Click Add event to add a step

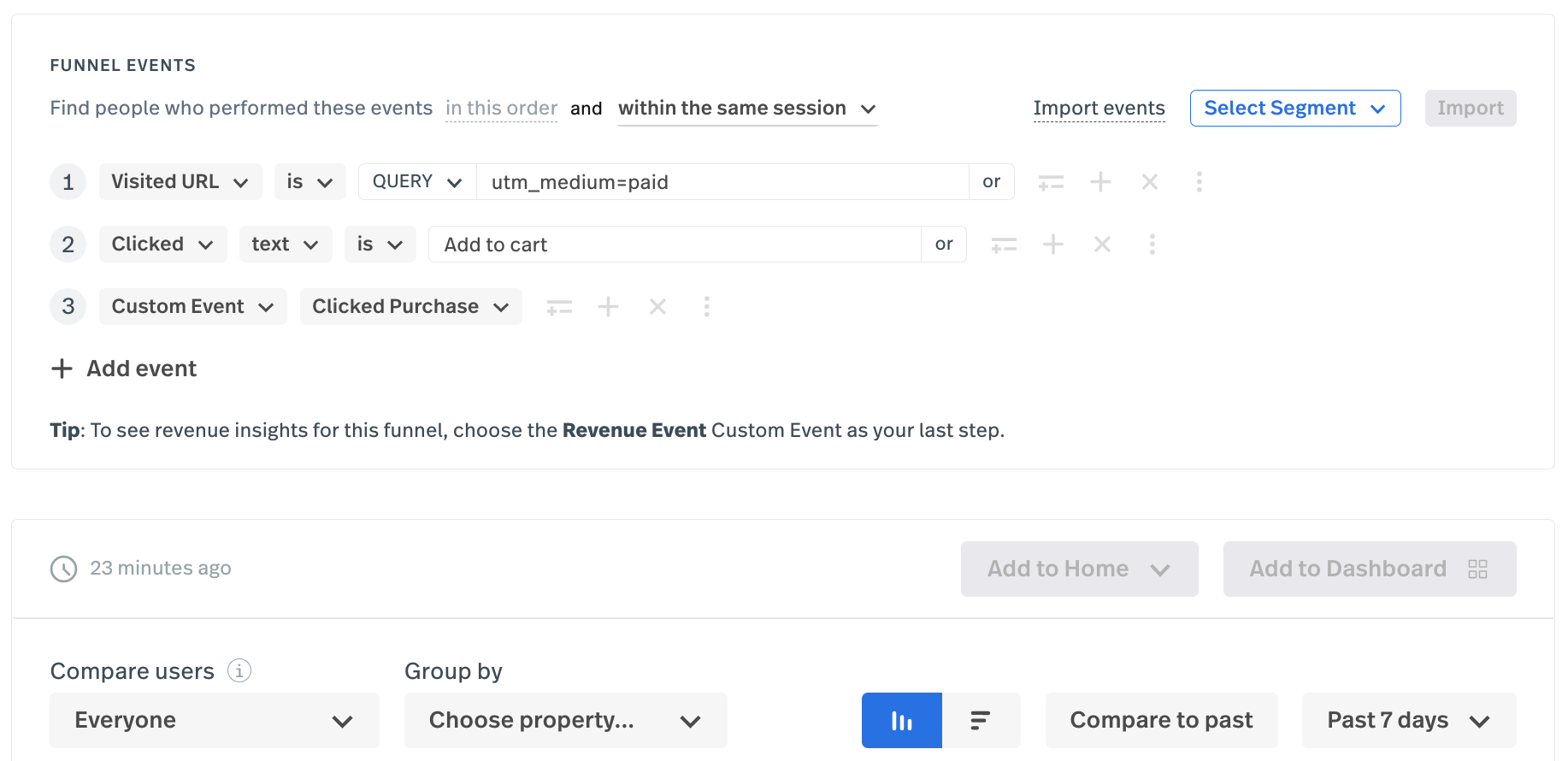125,369
